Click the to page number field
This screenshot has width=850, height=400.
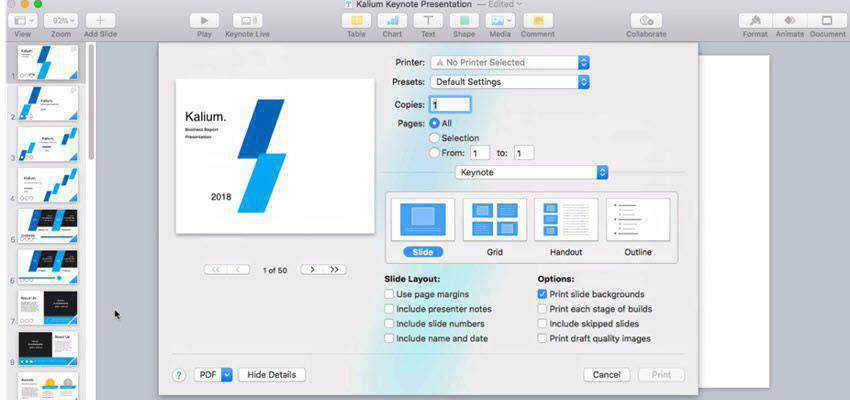tap(524, 153)
